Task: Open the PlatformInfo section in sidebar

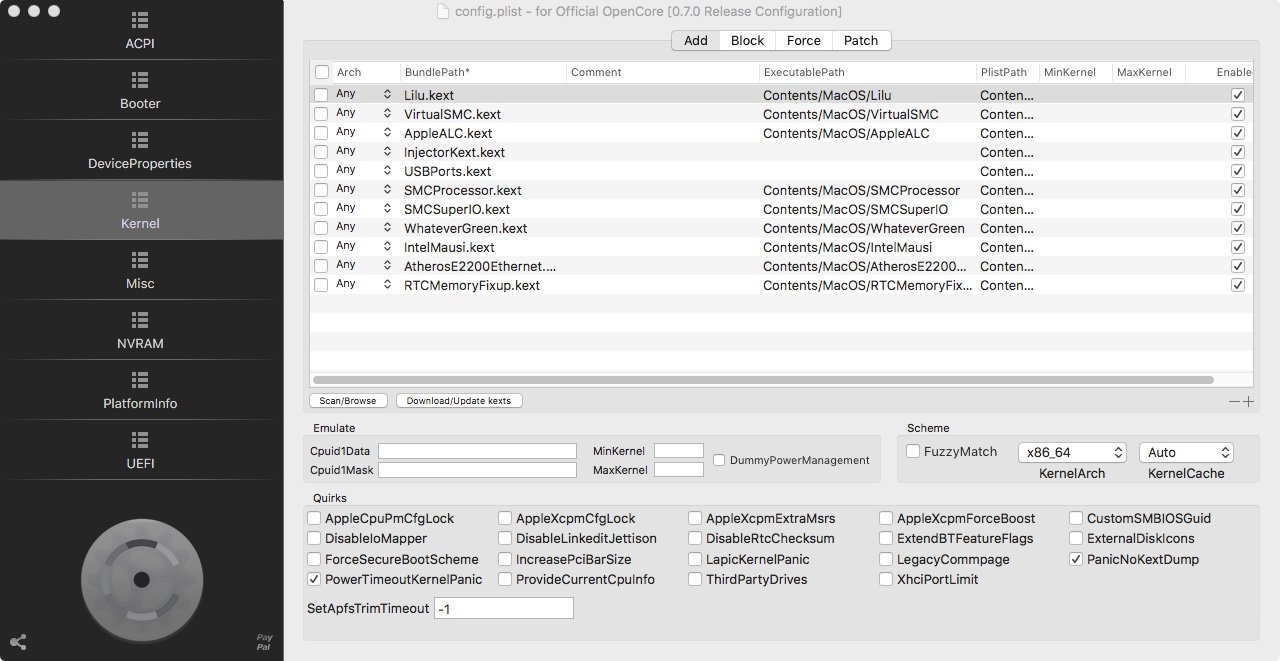Action: click(140, 391)
